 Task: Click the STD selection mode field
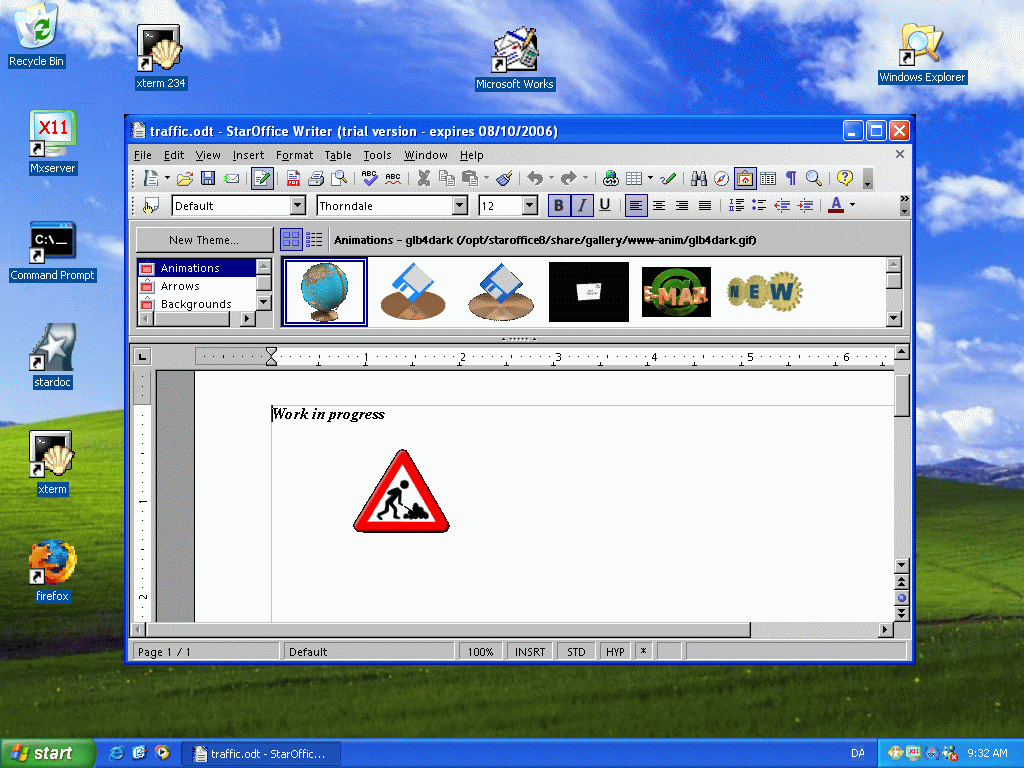coord(576,652)
